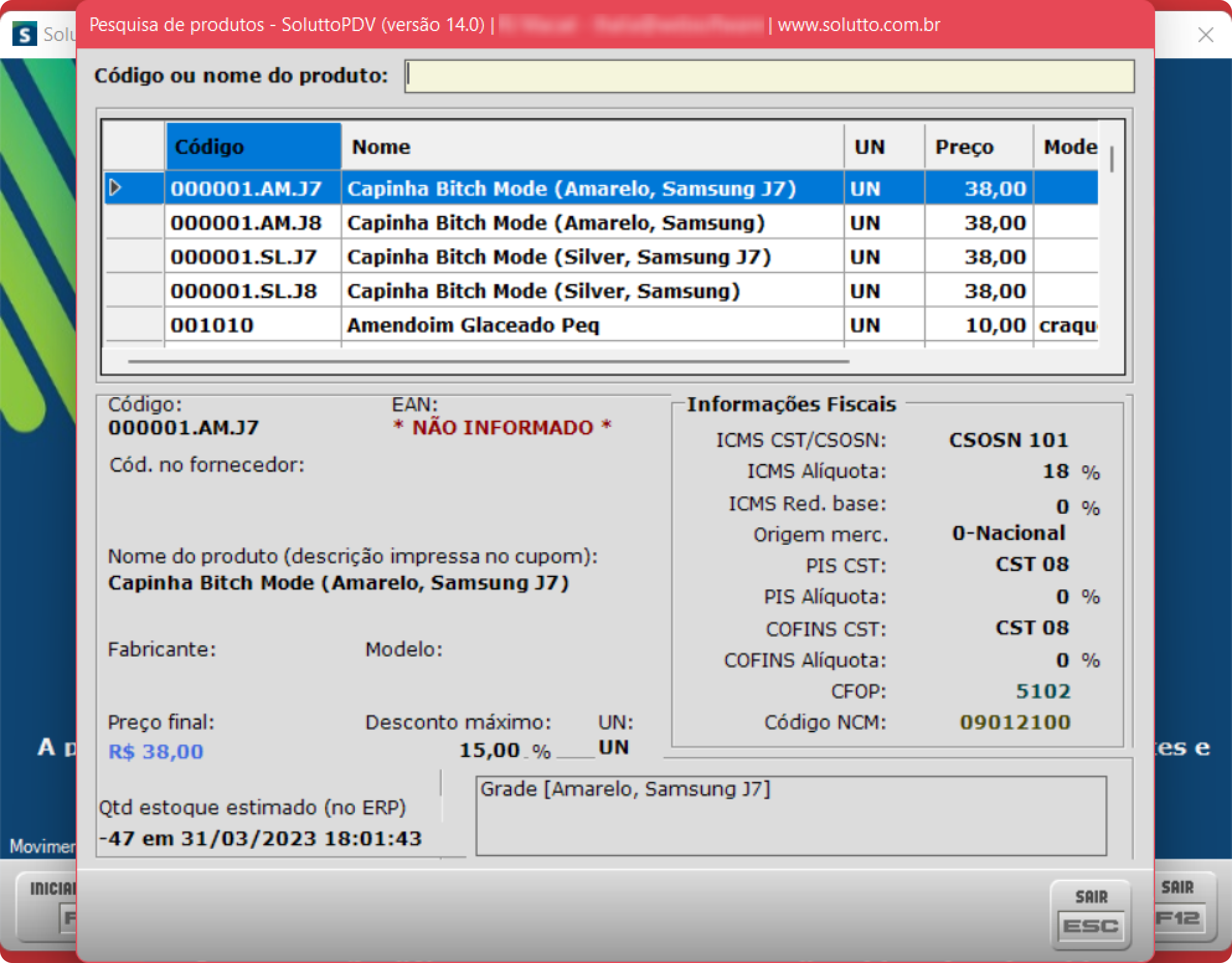Select Amendoim Glaceado Peq product name
The width and height of the screenshot is (1232, 963).
(592, 325)
